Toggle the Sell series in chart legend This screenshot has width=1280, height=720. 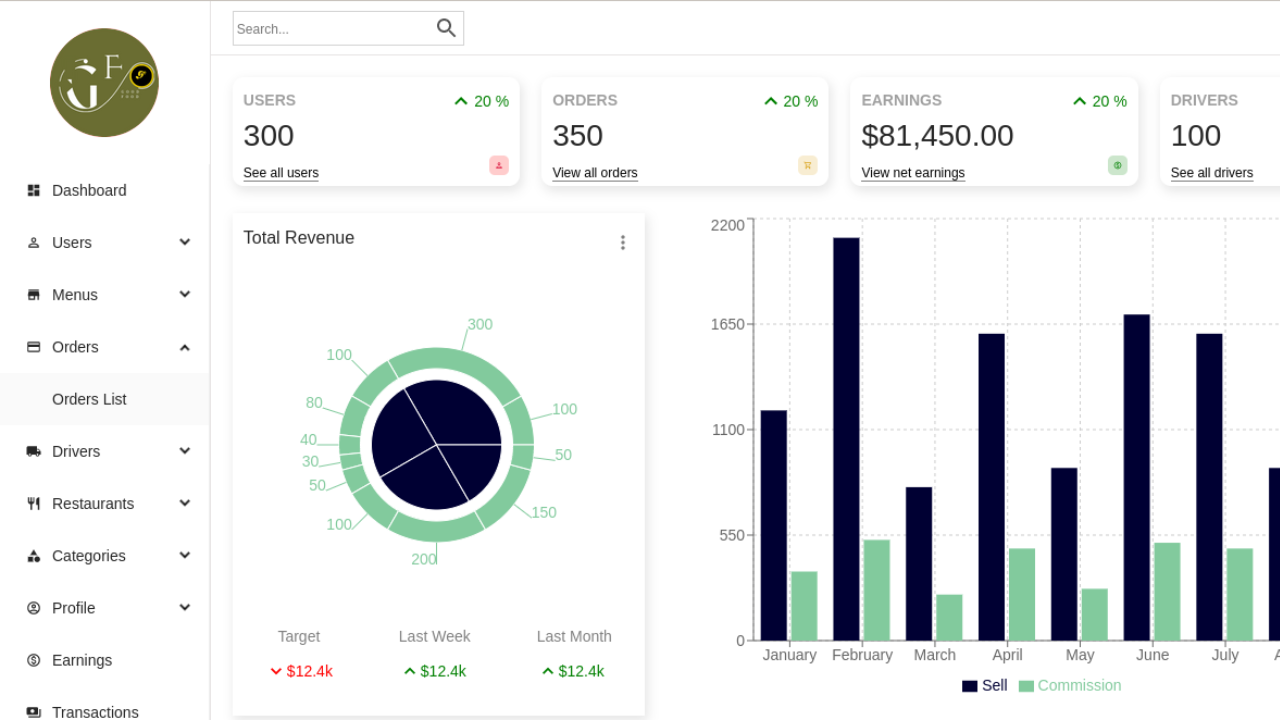pos(984,686)
